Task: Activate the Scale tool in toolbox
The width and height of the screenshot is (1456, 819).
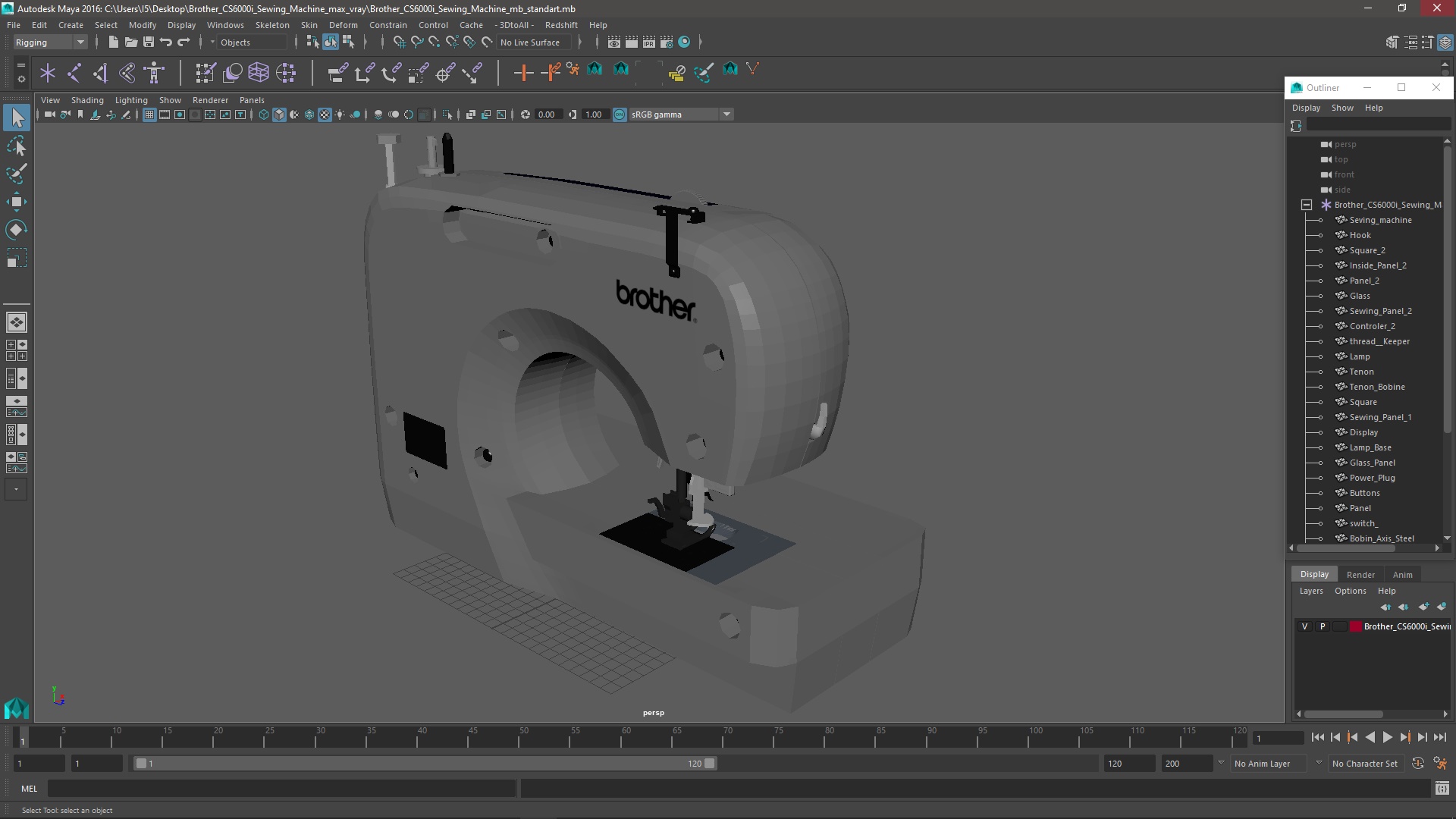Action: [x=17, y=258]
